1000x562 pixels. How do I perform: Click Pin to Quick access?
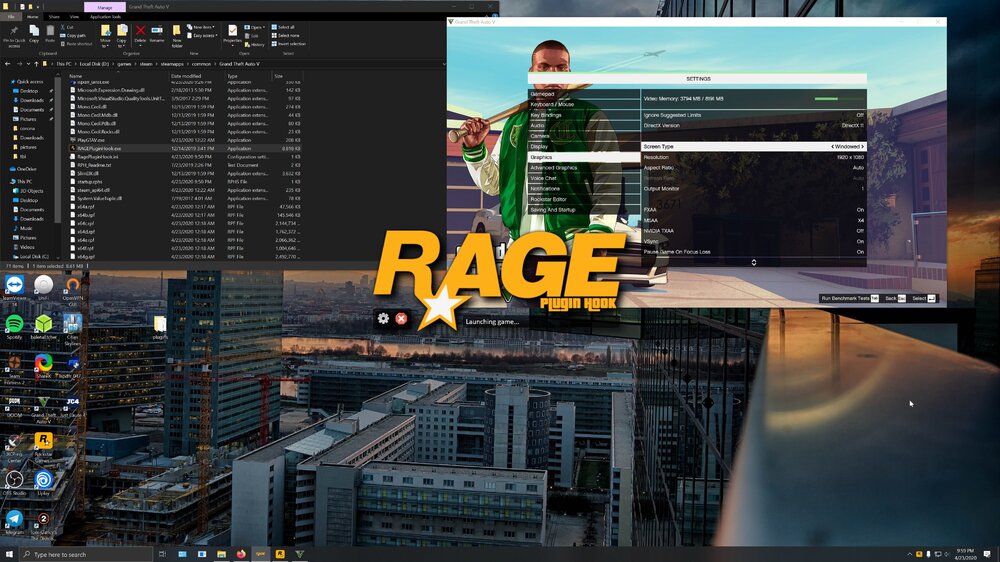[x=13, y=36]
